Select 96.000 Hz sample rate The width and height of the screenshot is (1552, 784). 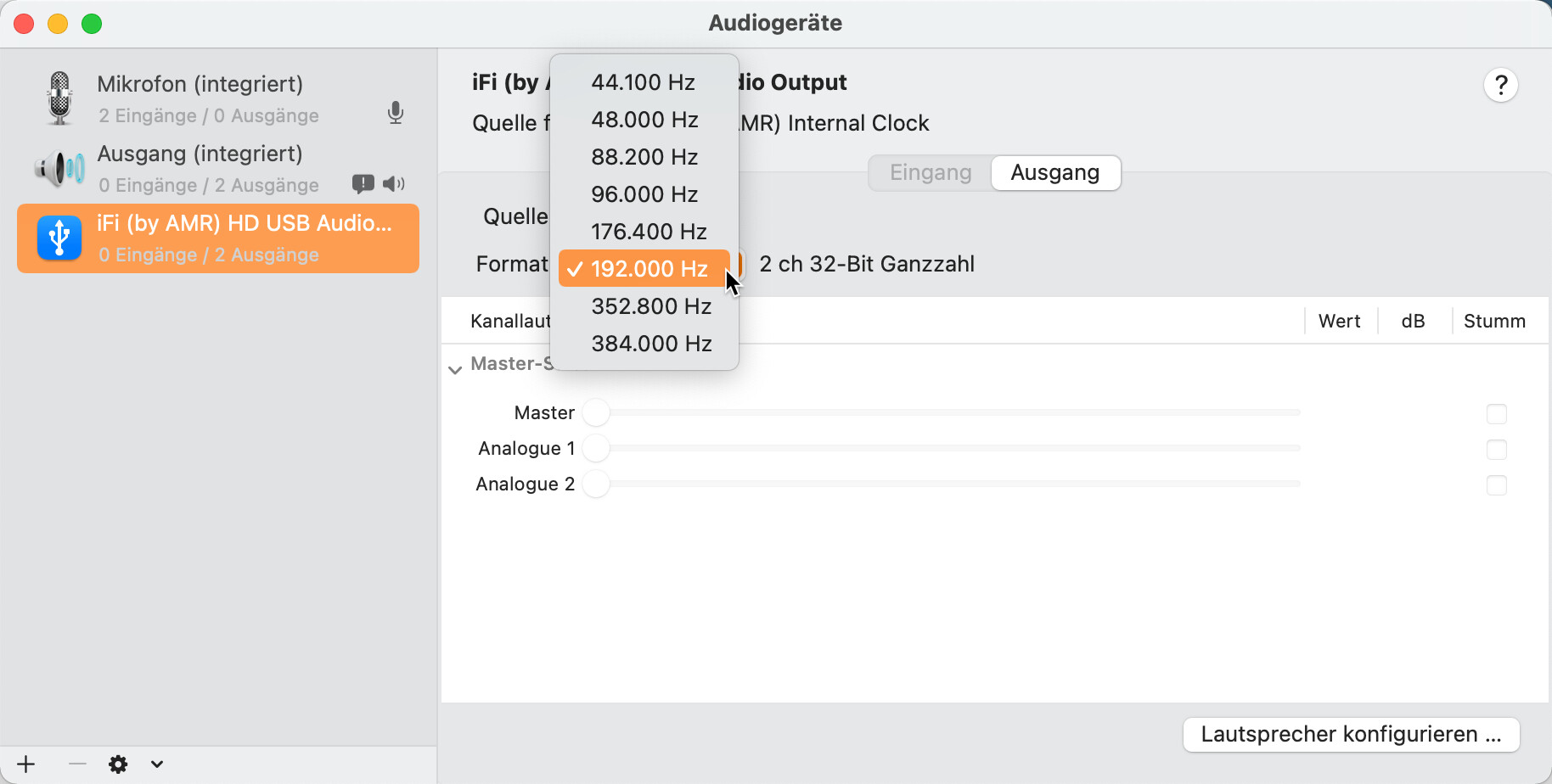pyautogui.click(x=644, y=194)
